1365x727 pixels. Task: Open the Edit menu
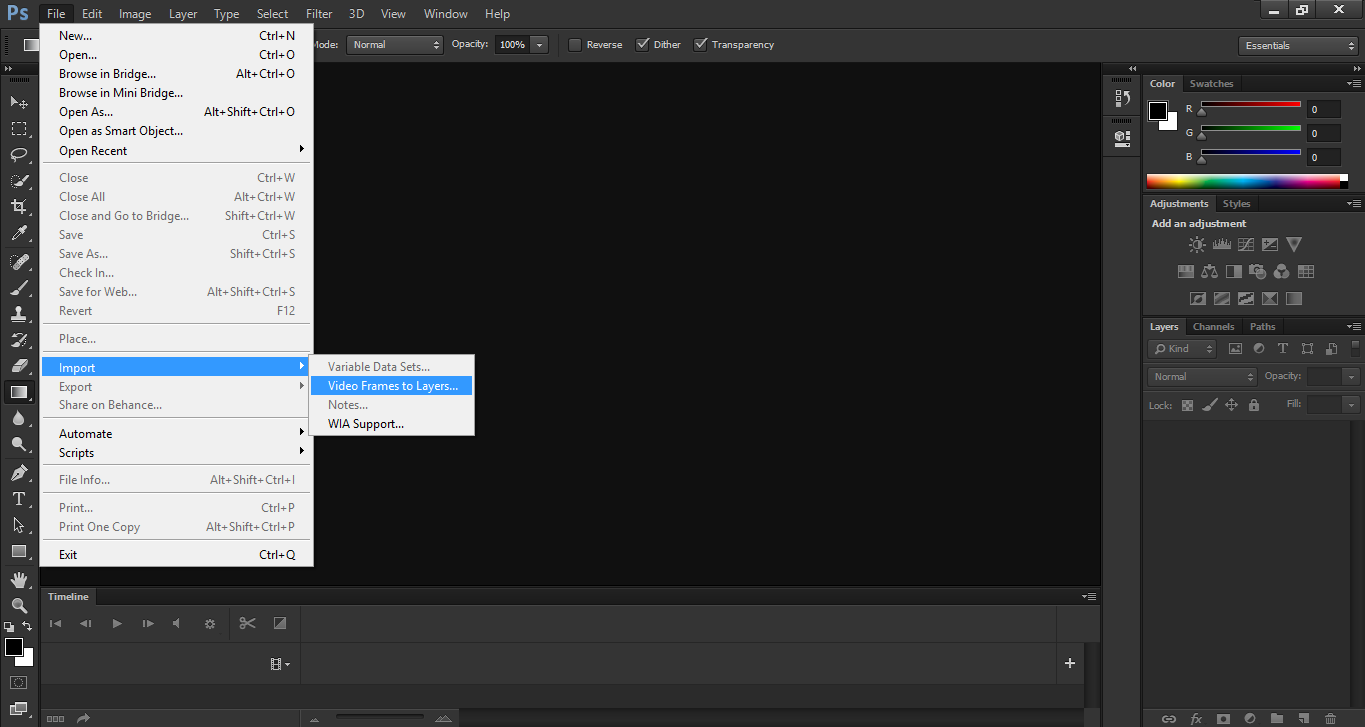pyautogui.click(x=92, y=14)
